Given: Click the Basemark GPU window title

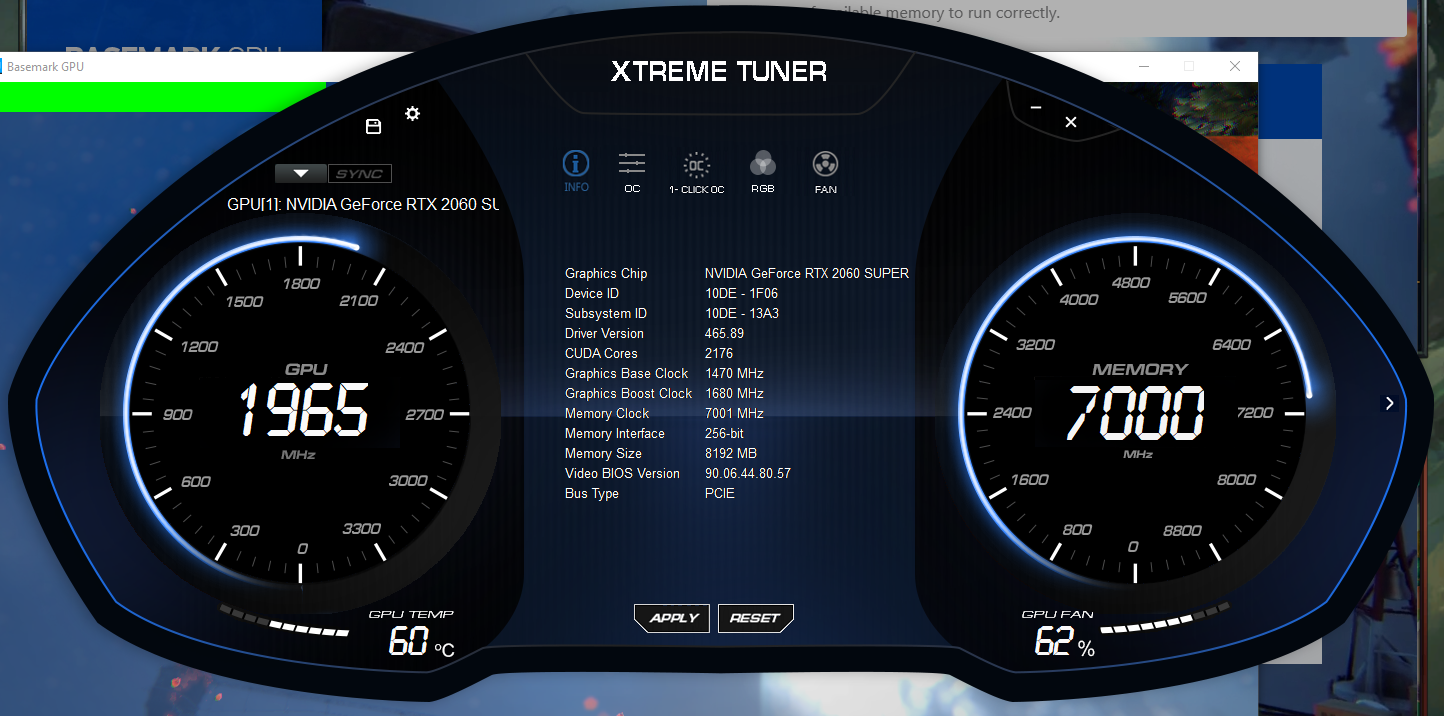Looking at the screenshot, I should tap(46, 67).
